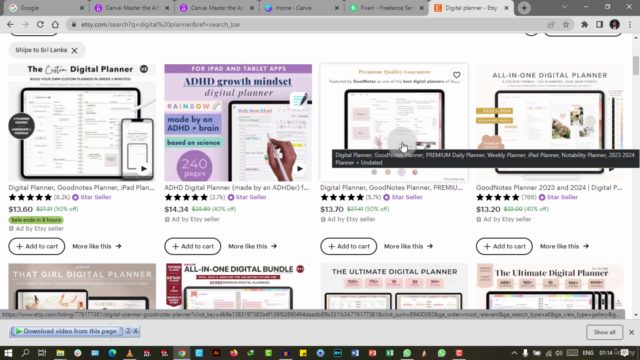Image resolution: width=640 pixels, height=360 pixels.
Task: Open the All-In-One Digital Planner thumbnail
Action: [550, 122]
